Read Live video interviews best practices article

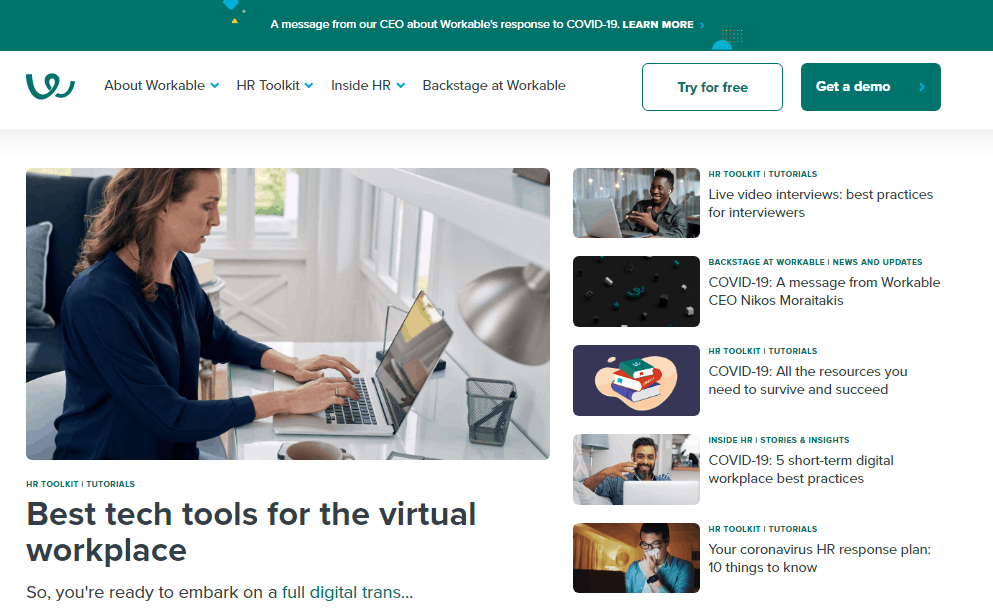pyautogui.click(x=820, y=203)
